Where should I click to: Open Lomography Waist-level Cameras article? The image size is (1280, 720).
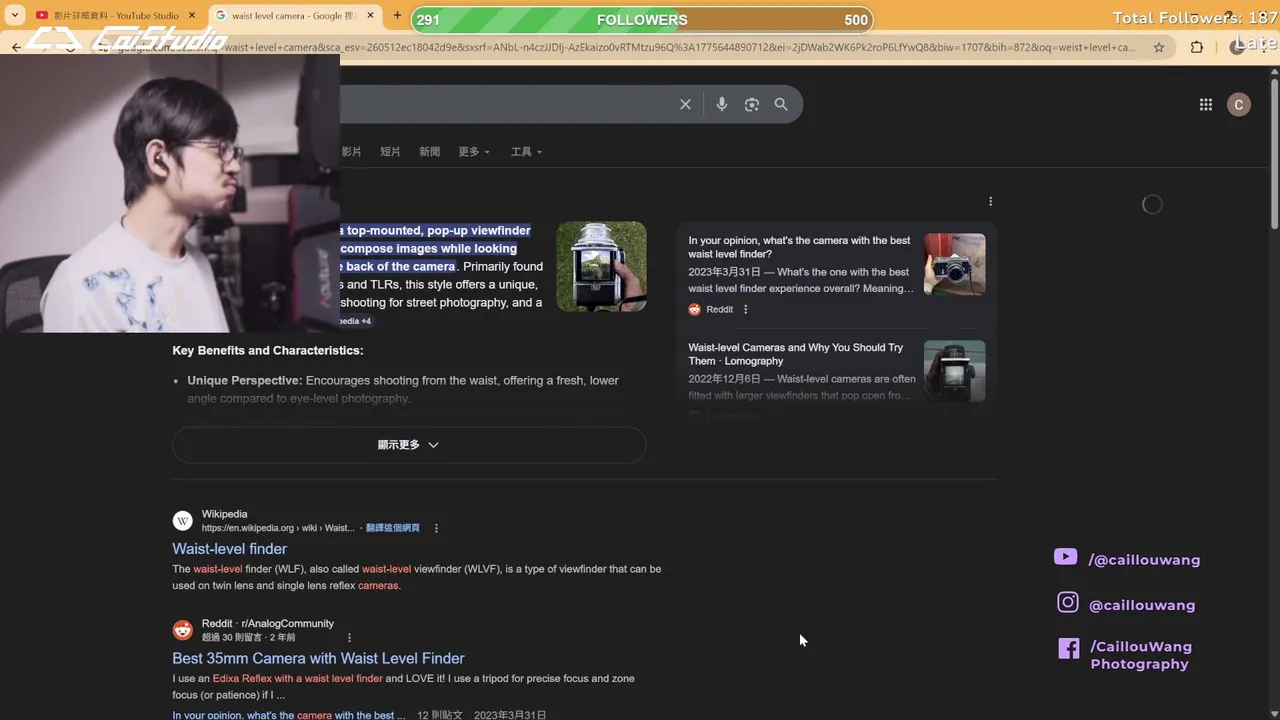coord(795,354)
